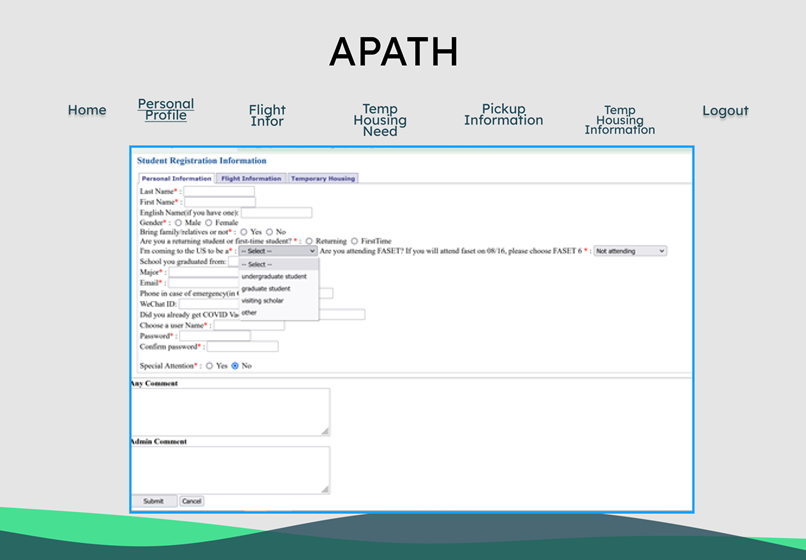Image resolution: width=806 pixels, height=560 pixels.
Task: Choose No for bringing family/relatives
Action: click(269, 232)
